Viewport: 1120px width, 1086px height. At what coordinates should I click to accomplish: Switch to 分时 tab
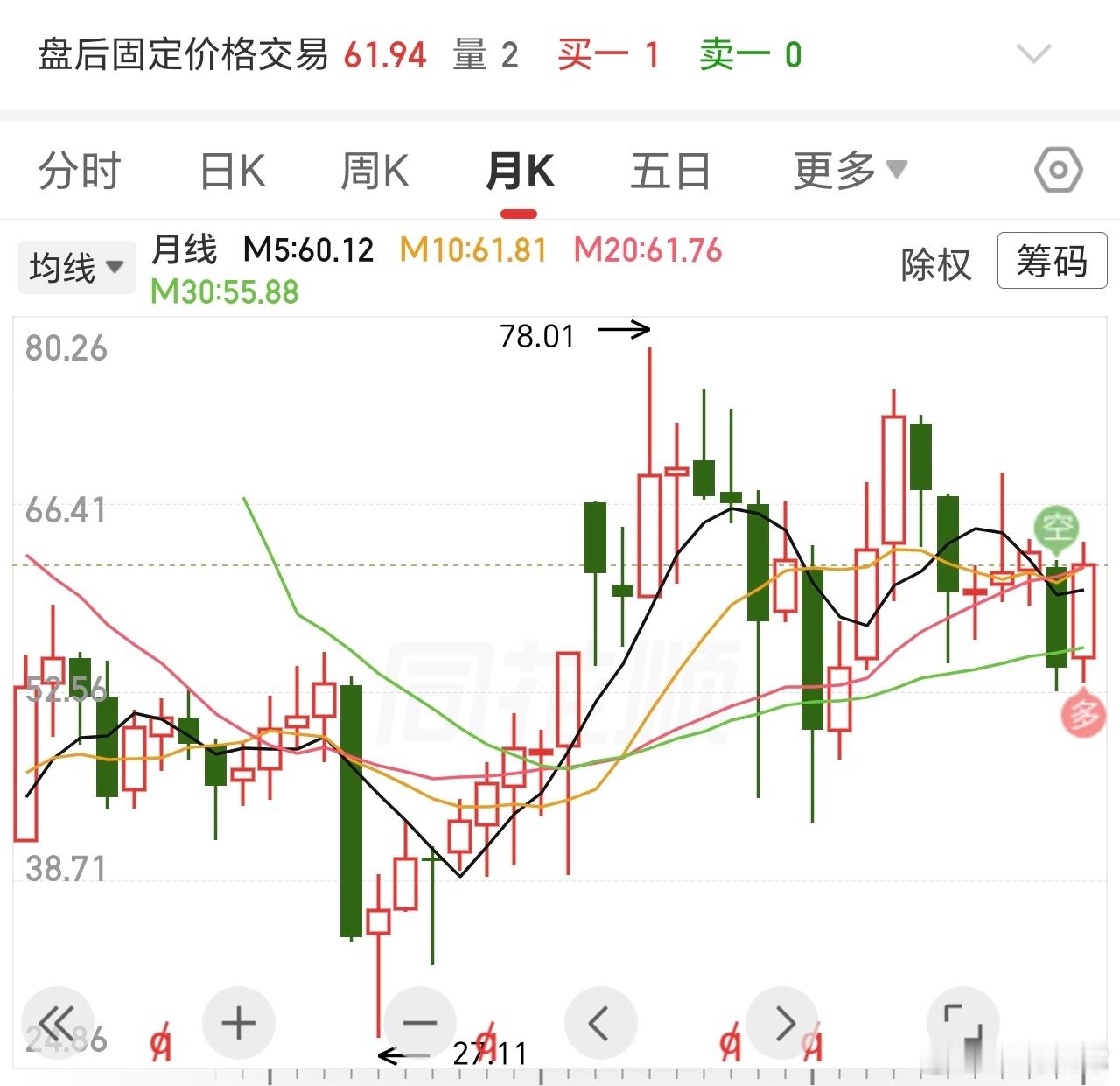click(80, 170)
